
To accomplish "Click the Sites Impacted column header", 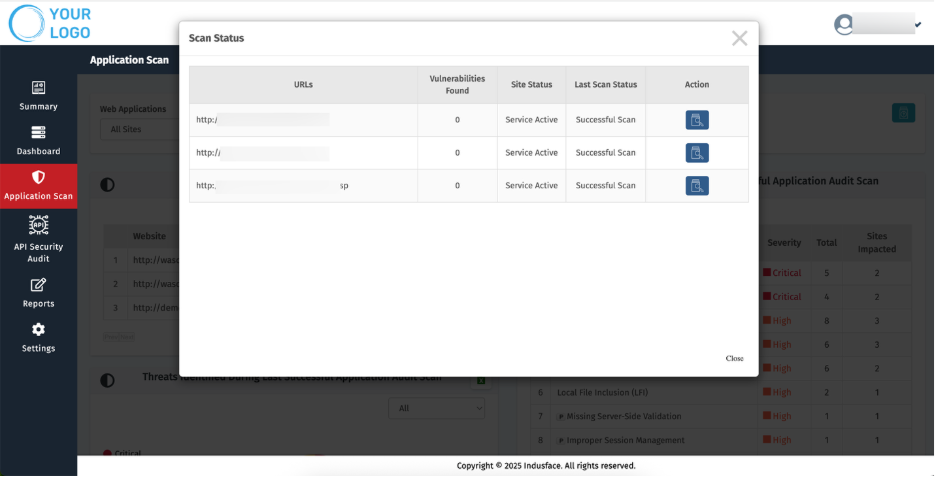I will (876, 243).
